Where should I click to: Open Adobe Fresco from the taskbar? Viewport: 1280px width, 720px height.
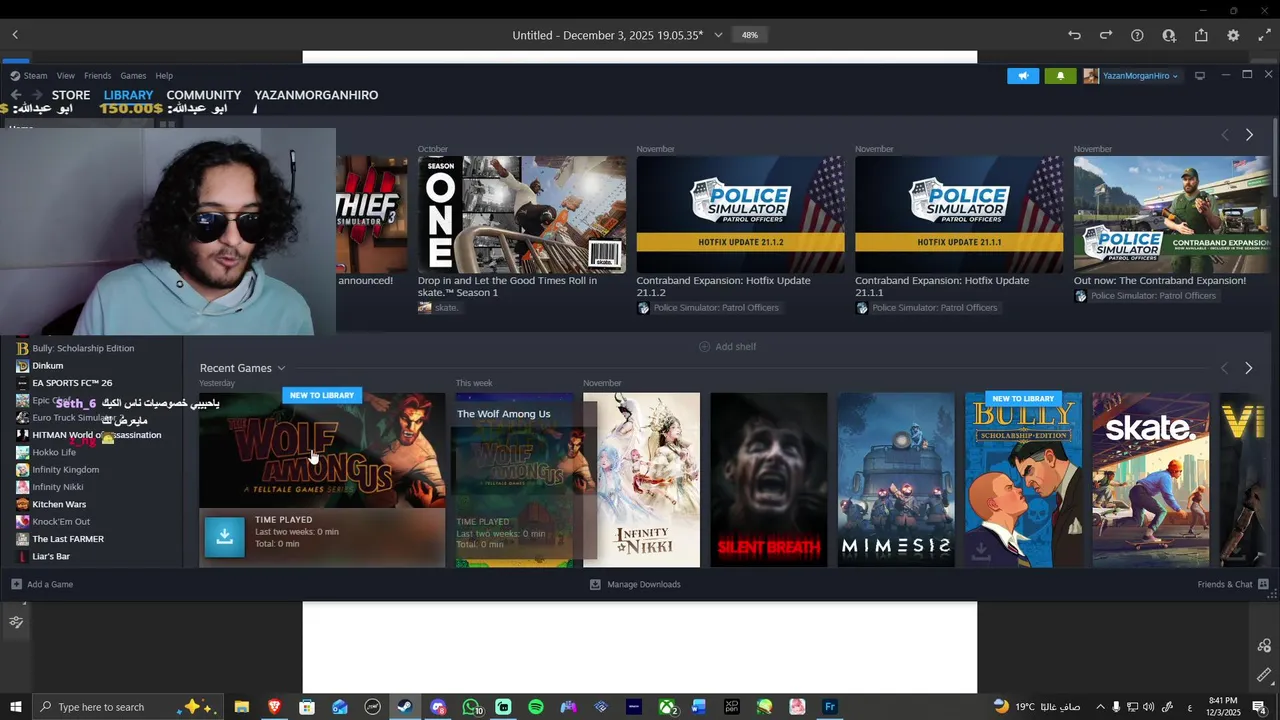point(830,707)
